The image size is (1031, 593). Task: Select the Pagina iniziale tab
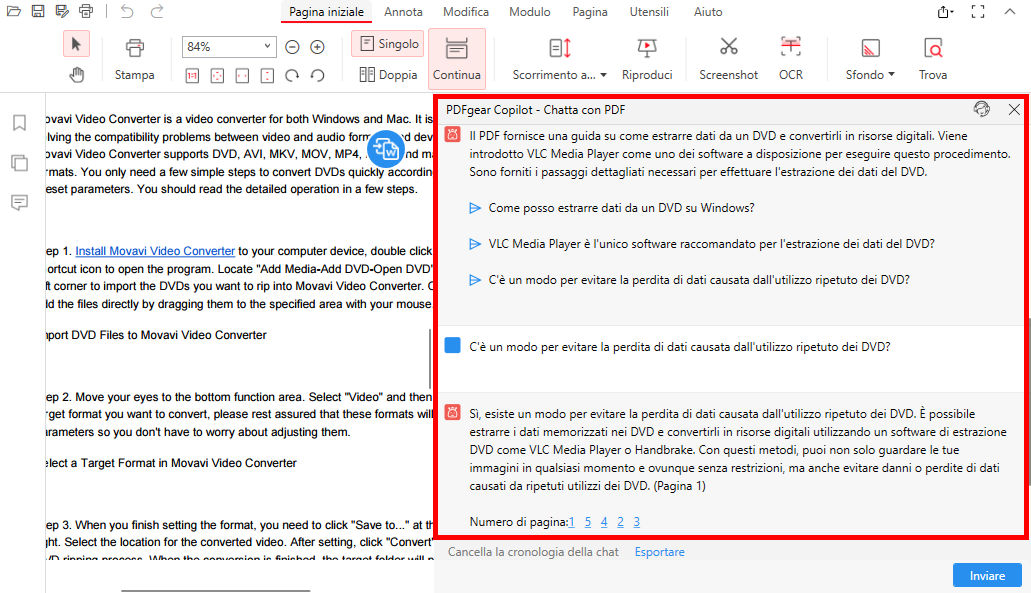(326, 12)
